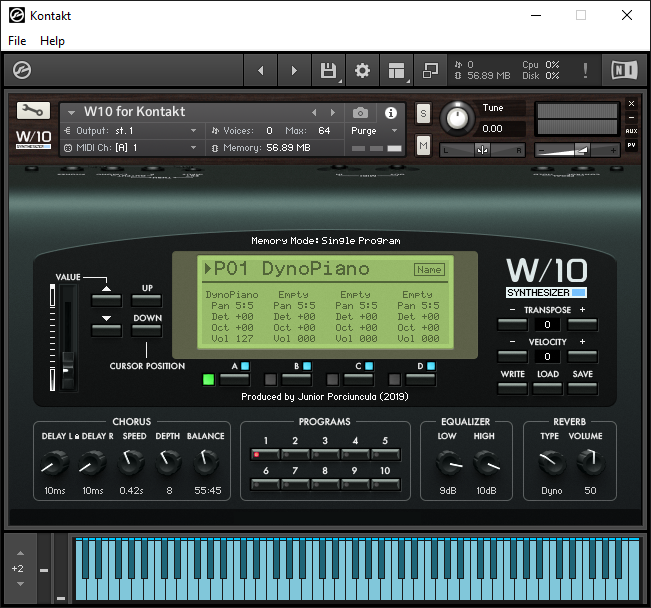Click the W/10 instrument logo thumbnail
The image size is (651, 608).
tap(34, 139)
